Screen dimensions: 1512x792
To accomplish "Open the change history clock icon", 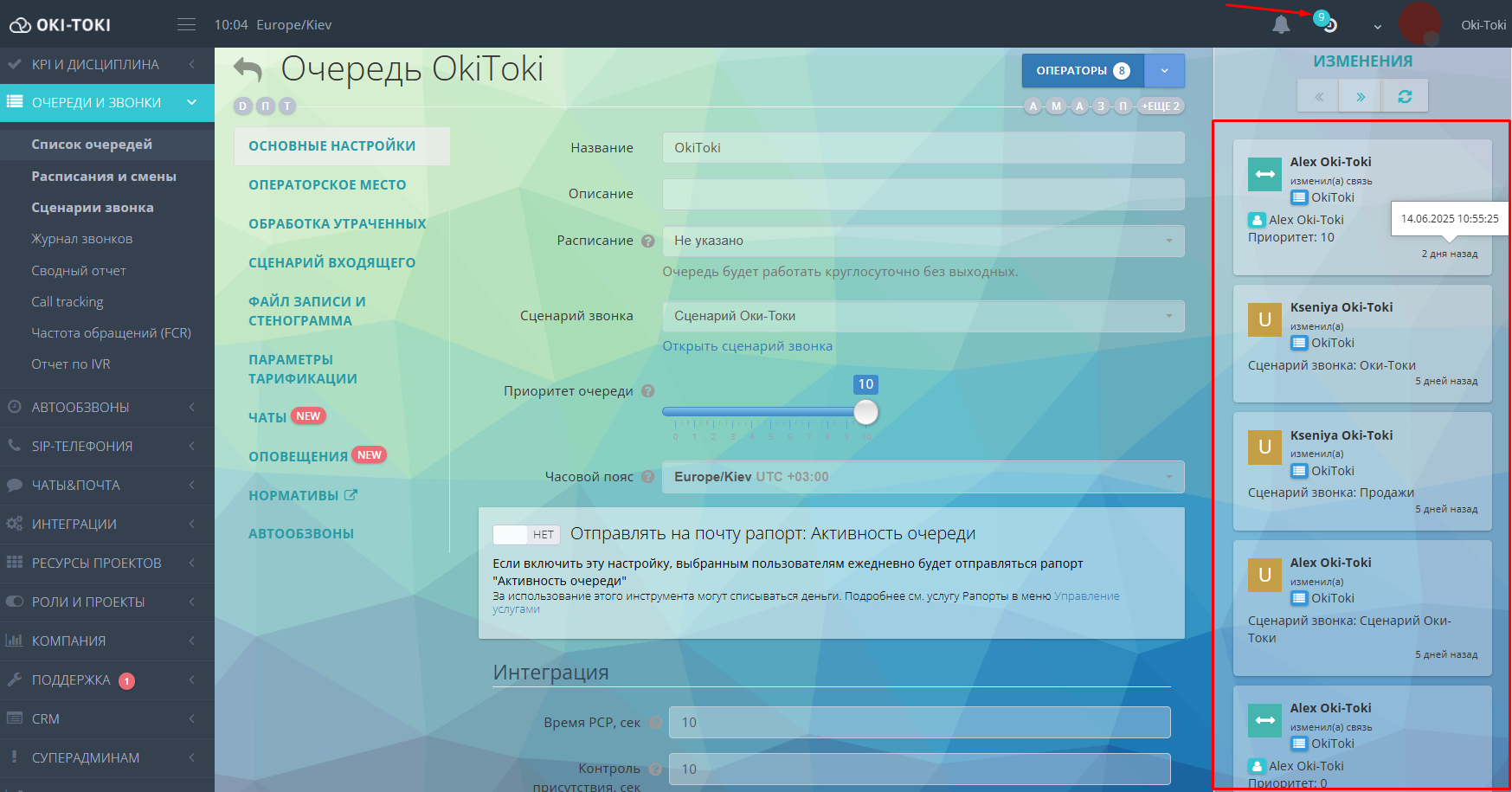I will tap(1330, 25).
